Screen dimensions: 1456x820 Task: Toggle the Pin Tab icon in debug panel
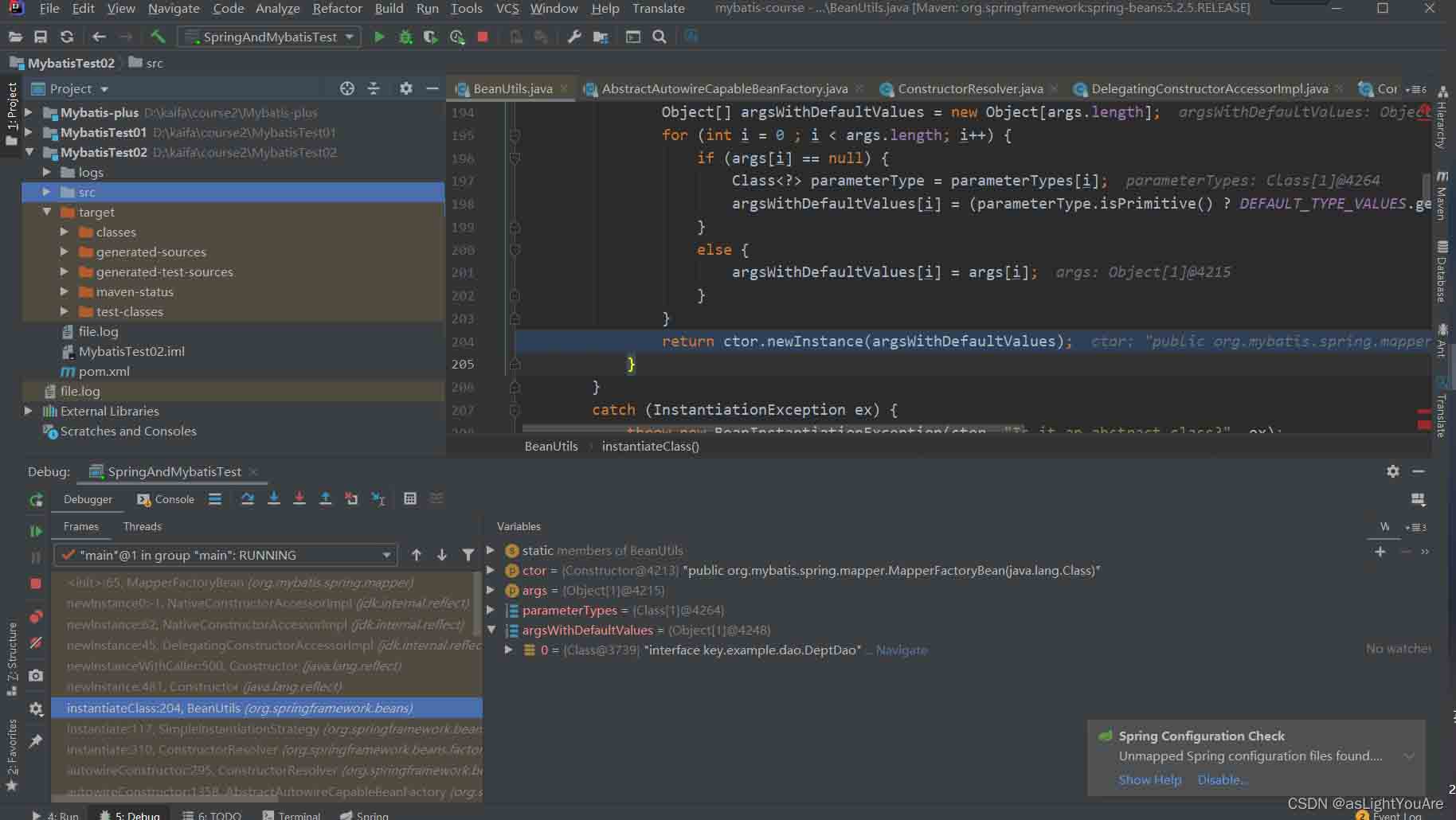coord(36,741)
